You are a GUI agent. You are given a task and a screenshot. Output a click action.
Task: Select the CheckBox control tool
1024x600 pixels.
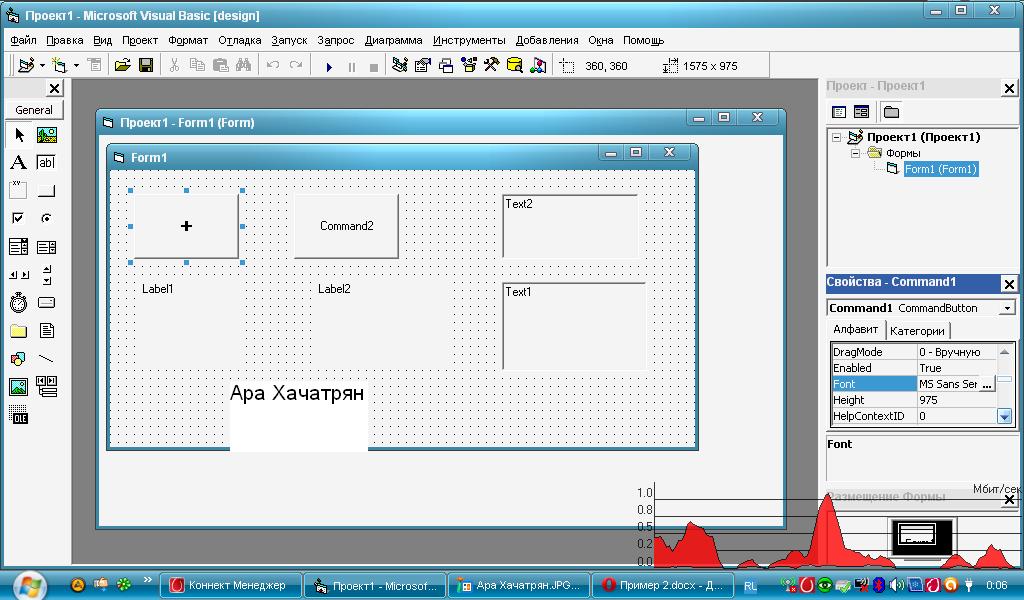(19, 219)
